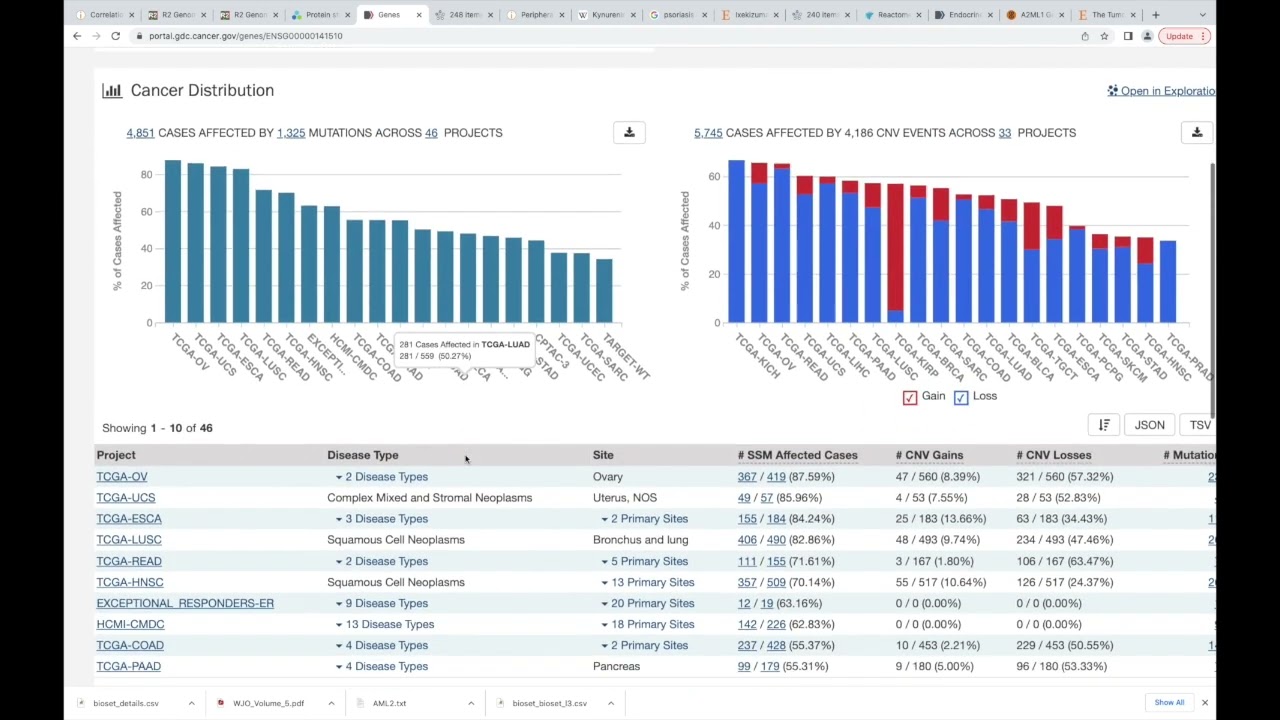This screenshot has width=1280, height=720.
Task: Open the TCGA-OV project link
Action: coord(122,477)
